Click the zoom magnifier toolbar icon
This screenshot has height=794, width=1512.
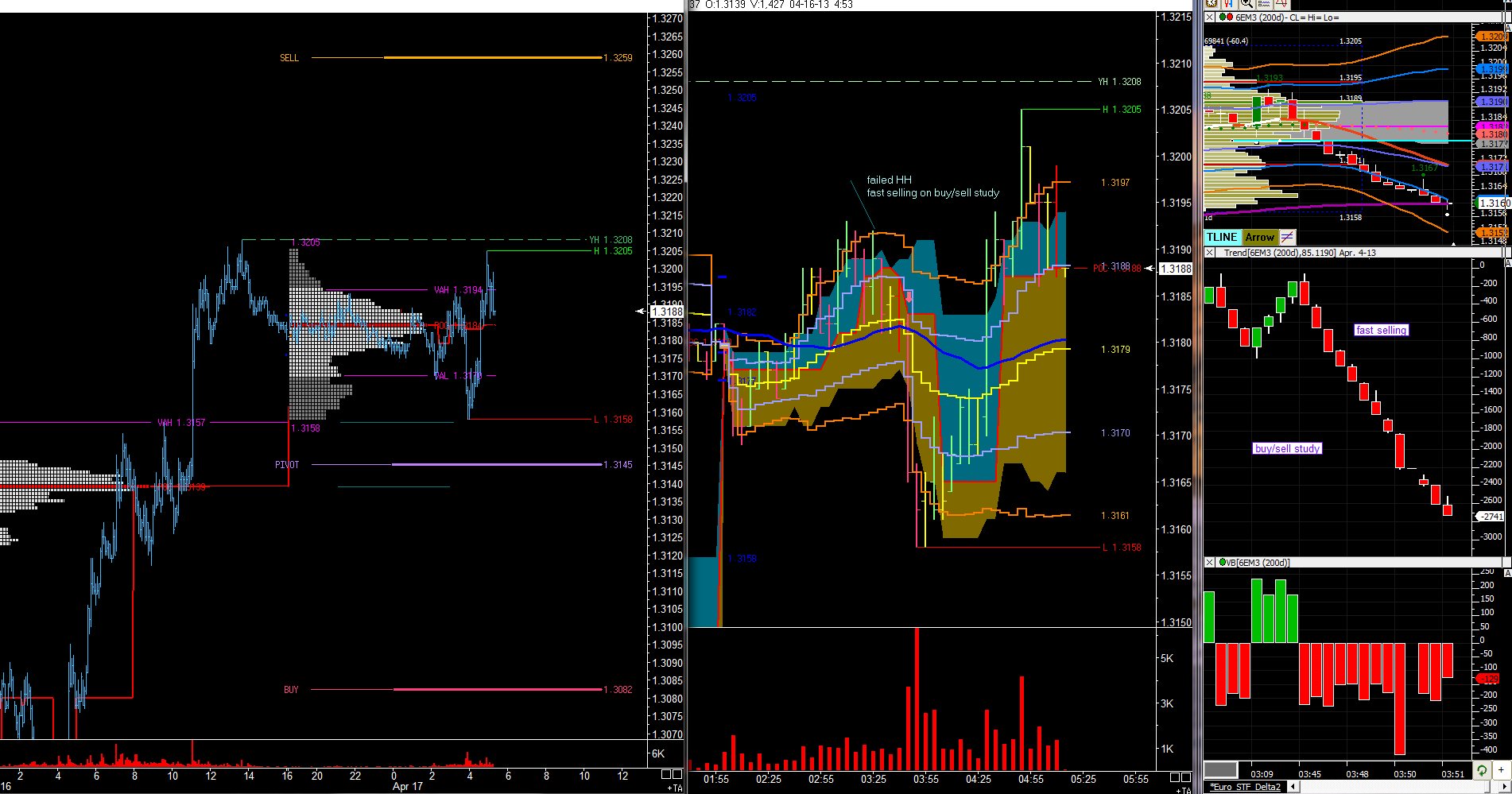click(1246, 4)
